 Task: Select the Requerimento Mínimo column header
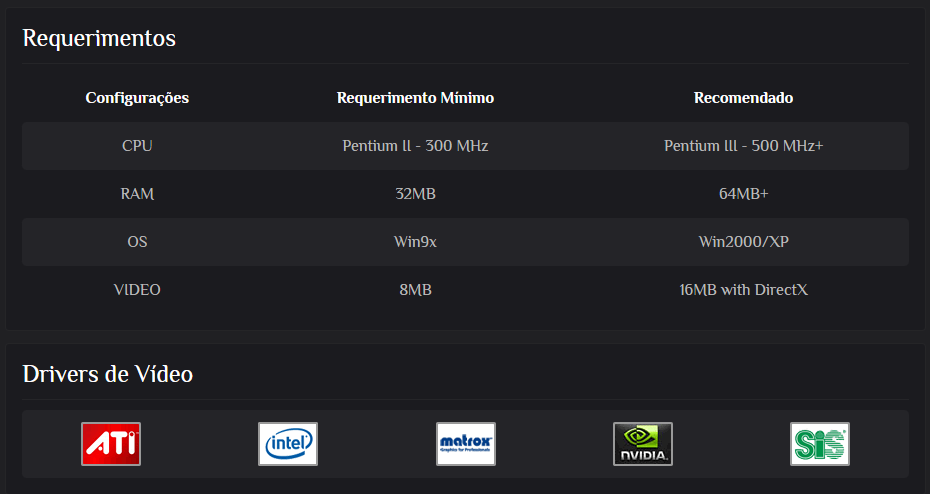tap(415, 98)
